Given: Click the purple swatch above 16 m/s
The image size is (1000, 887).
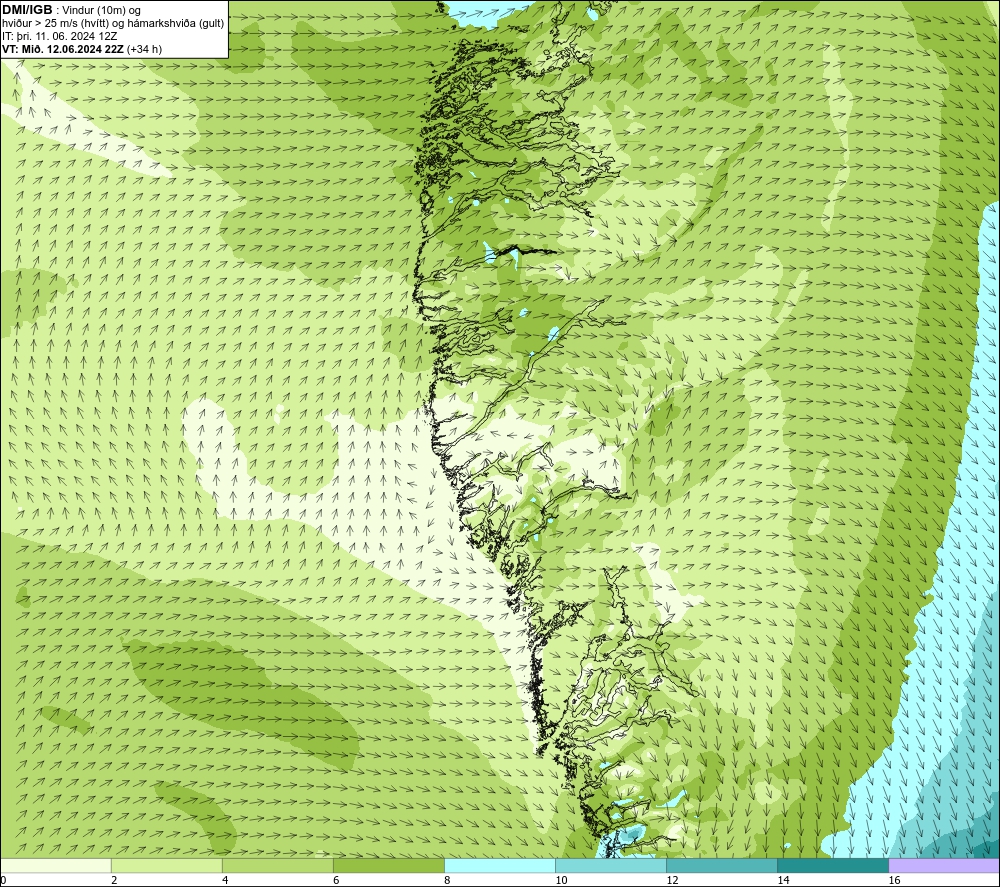Looking at the screenshot, I should point(944,865).
